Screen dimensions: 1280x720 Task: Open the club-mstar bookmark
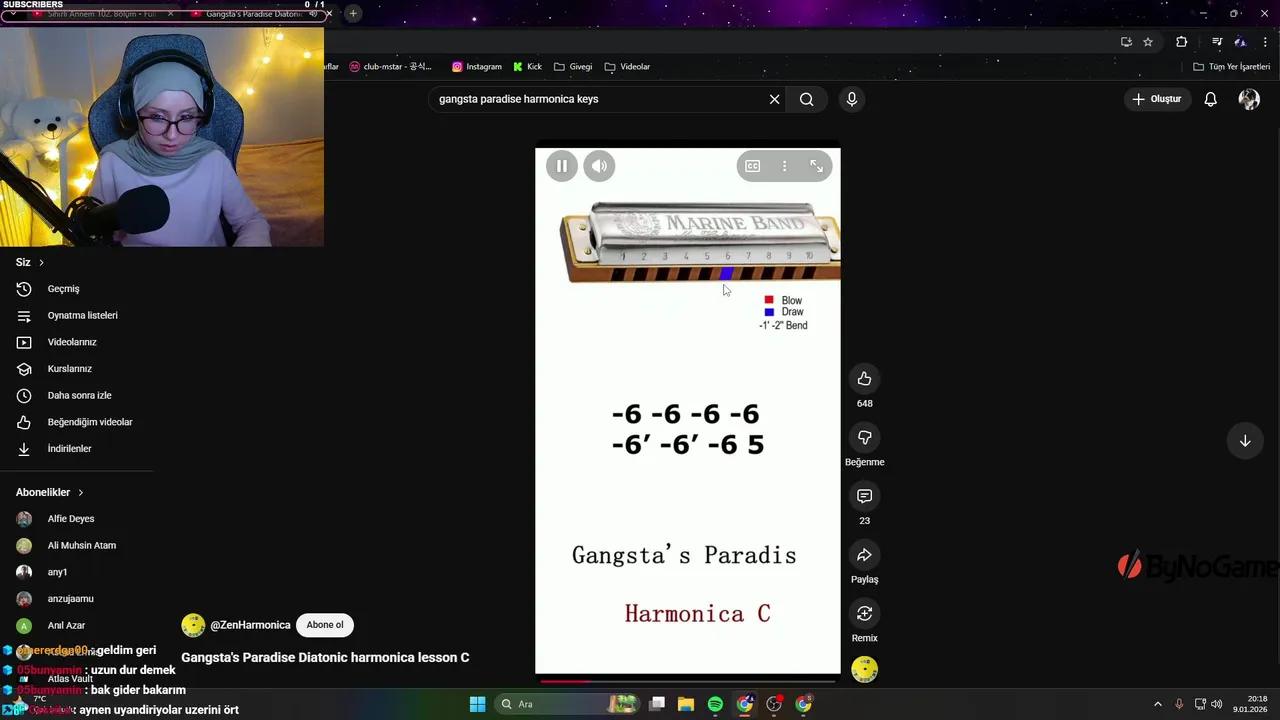(390, 67)
